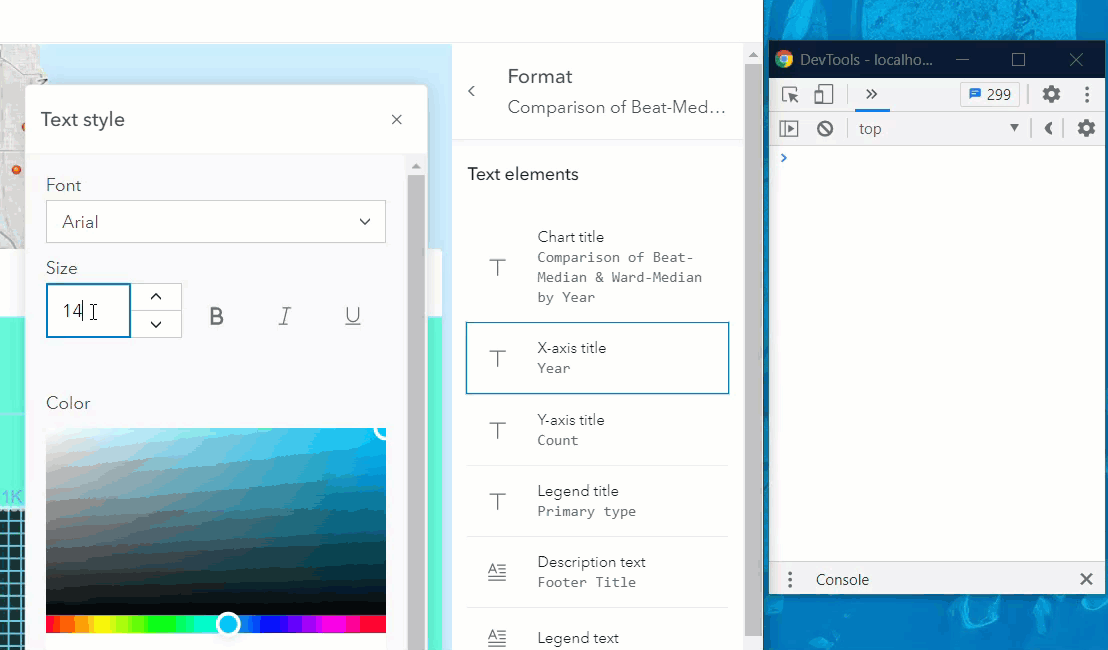Toggle underline text formatting
Viewport: 1108px width, 650px height.
click(x=353, y=316)
